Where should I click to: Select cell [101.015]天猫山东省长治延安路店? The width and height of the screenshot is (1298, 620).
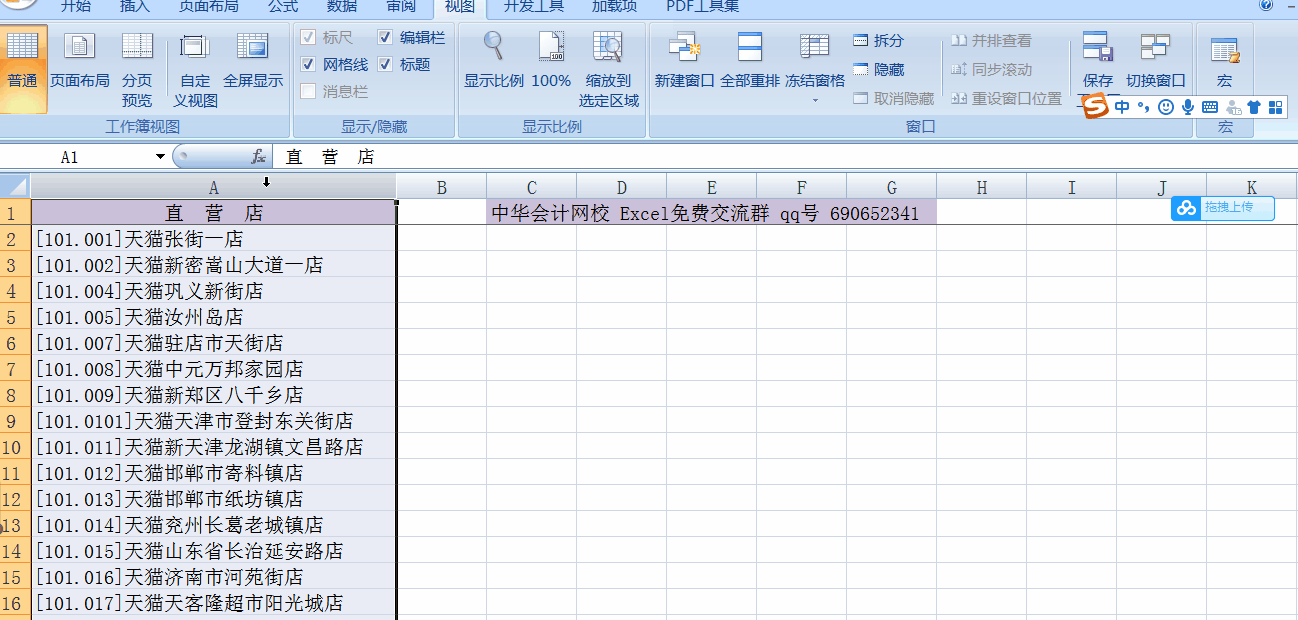pyautogui.click(x=213, y=551)
